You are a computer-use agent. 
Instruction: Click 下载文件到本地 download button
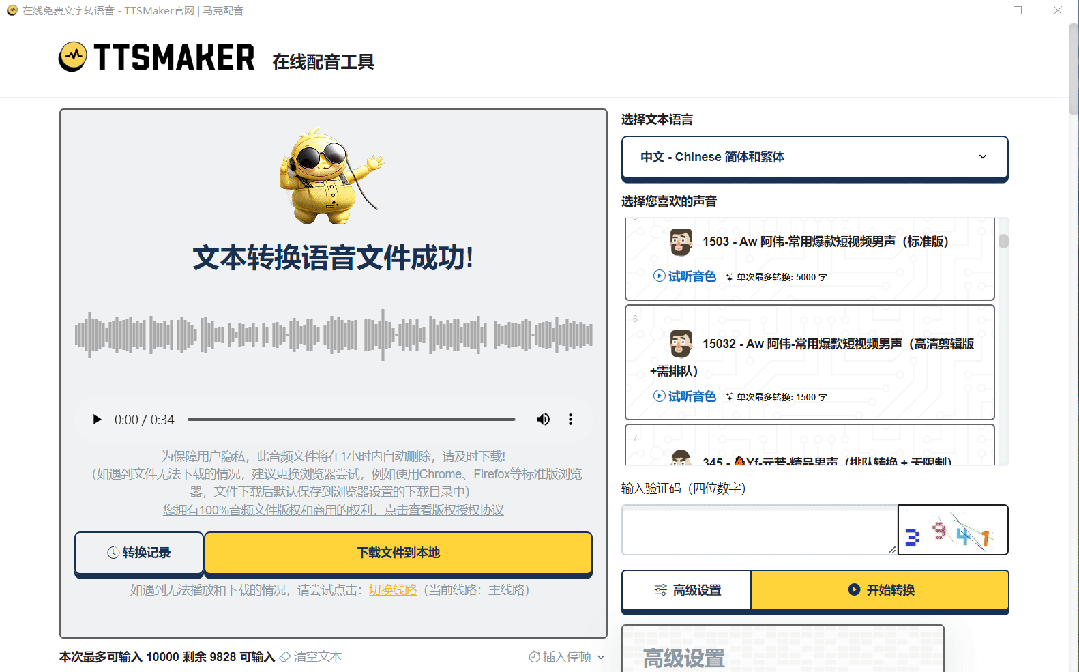pos(398,552)
